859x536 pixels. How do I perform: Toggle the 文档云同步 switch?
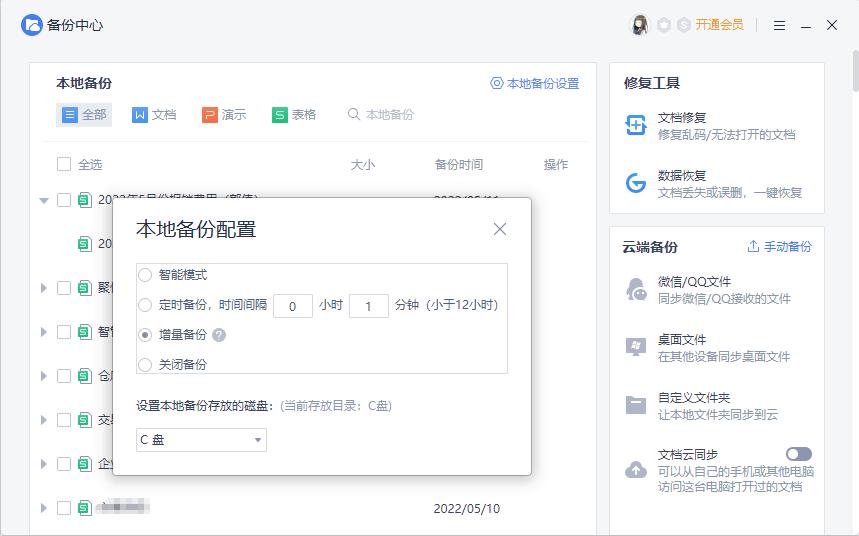[799, 454]
